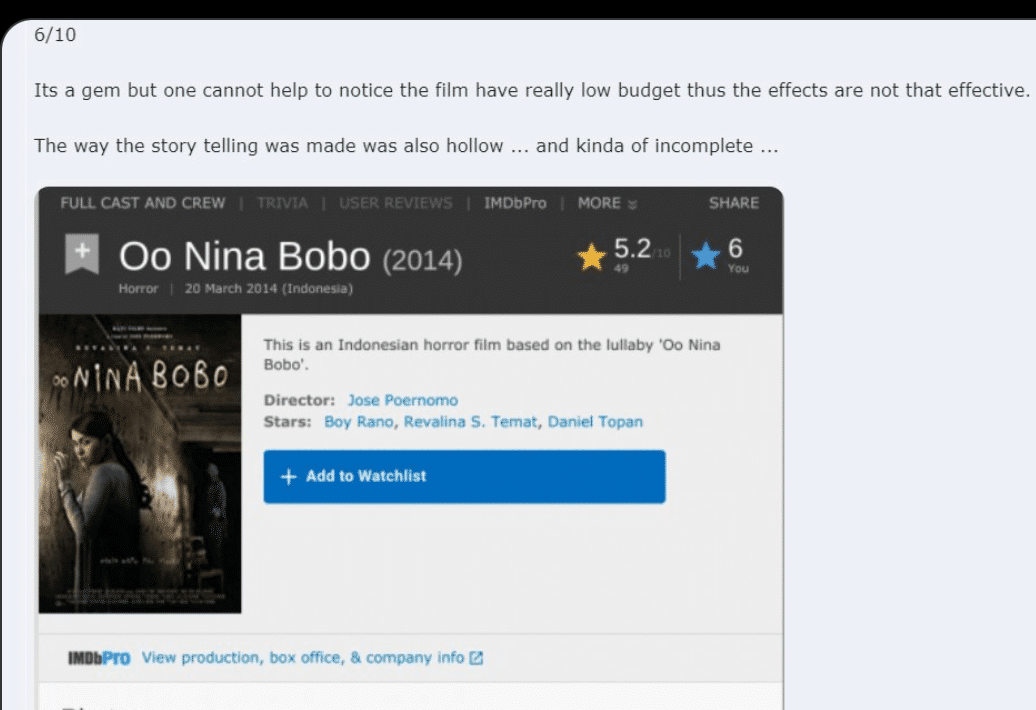Open the Daniel Topan link

pos(595,422)
